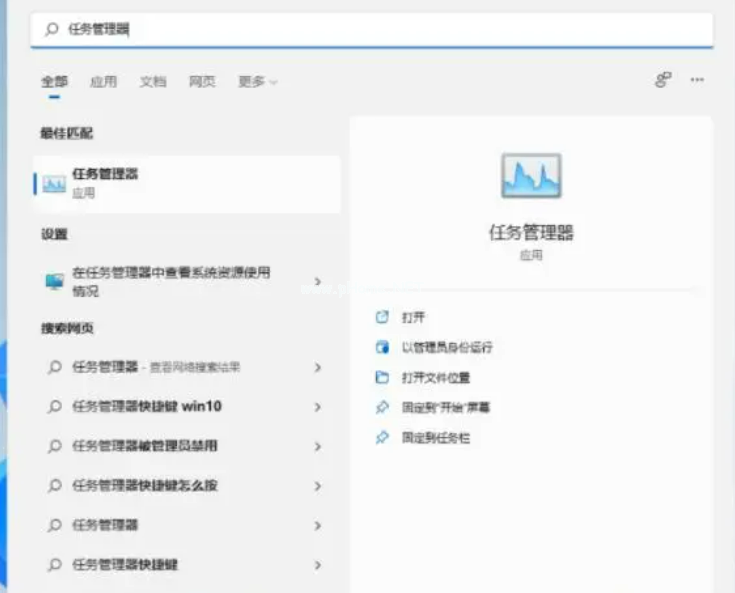Open the three-dots more options menu

point(697,80)
